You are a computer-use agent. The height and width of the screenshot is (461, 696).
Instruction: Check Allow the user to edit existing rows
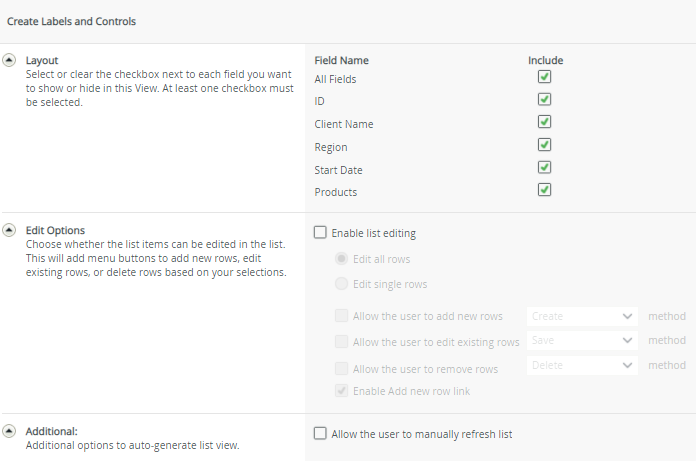click(x=342, y=342)
